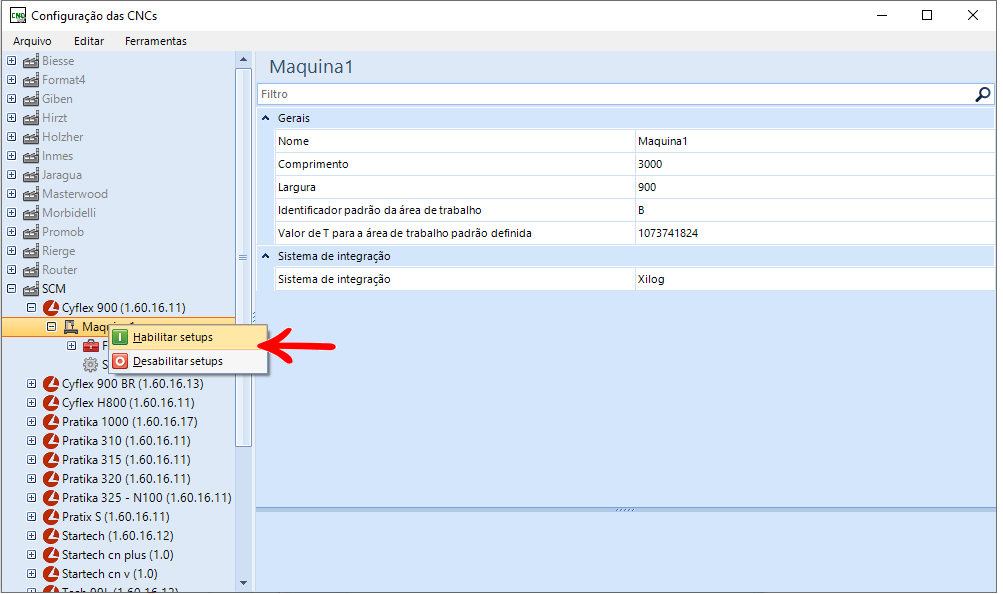Collapse the Maquina1 tree node

(x=52, y=327)
